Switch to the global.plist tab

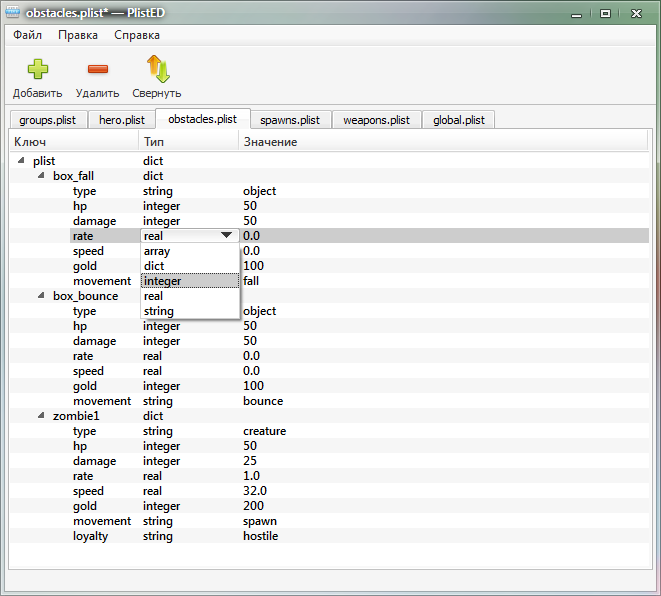pos(459,120)
